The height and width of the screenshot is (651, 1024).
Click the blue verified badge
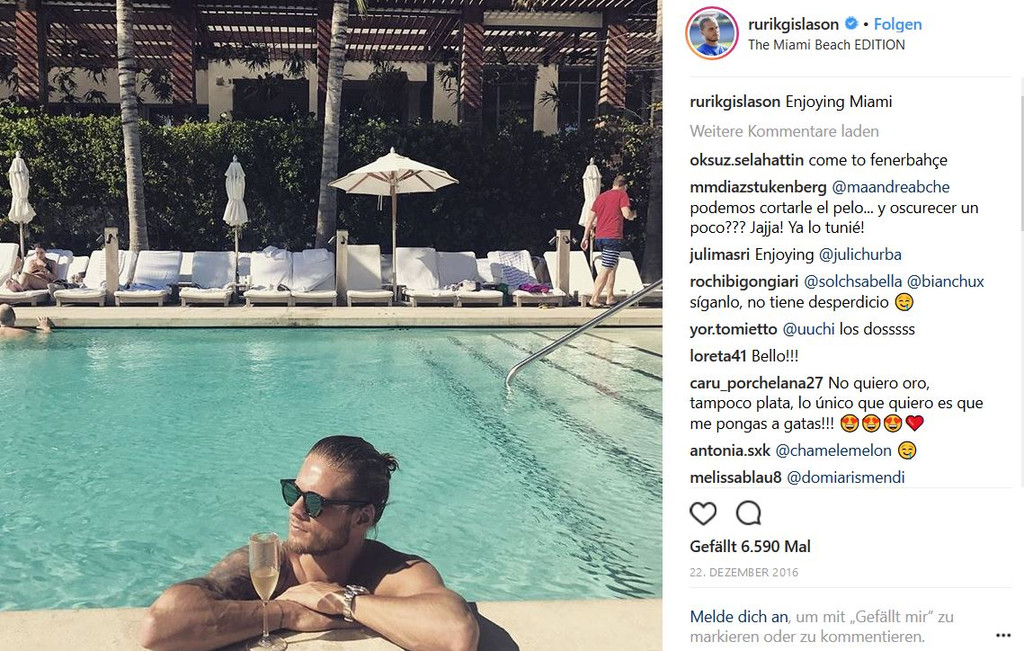(x=851, y=24)
